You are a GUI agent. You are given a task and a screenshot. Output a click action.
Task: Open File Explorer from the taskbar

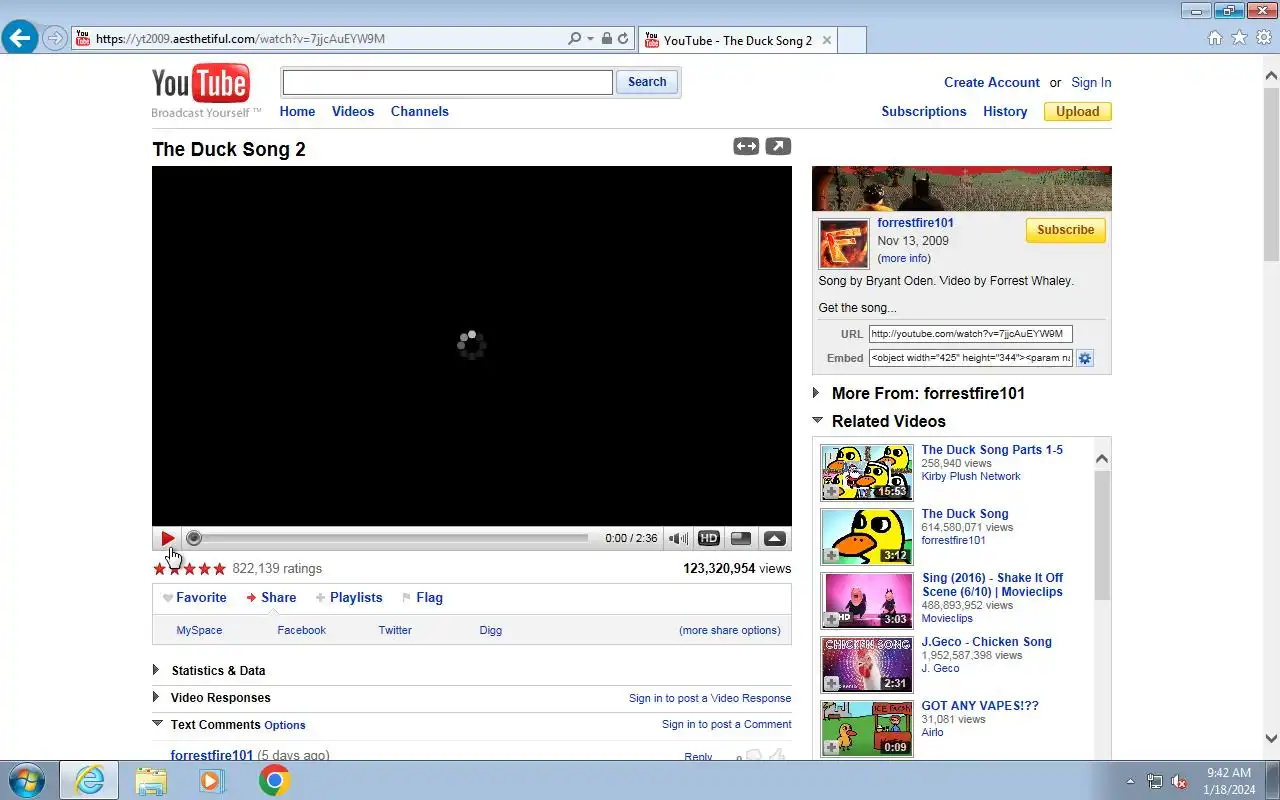[151, 780]
